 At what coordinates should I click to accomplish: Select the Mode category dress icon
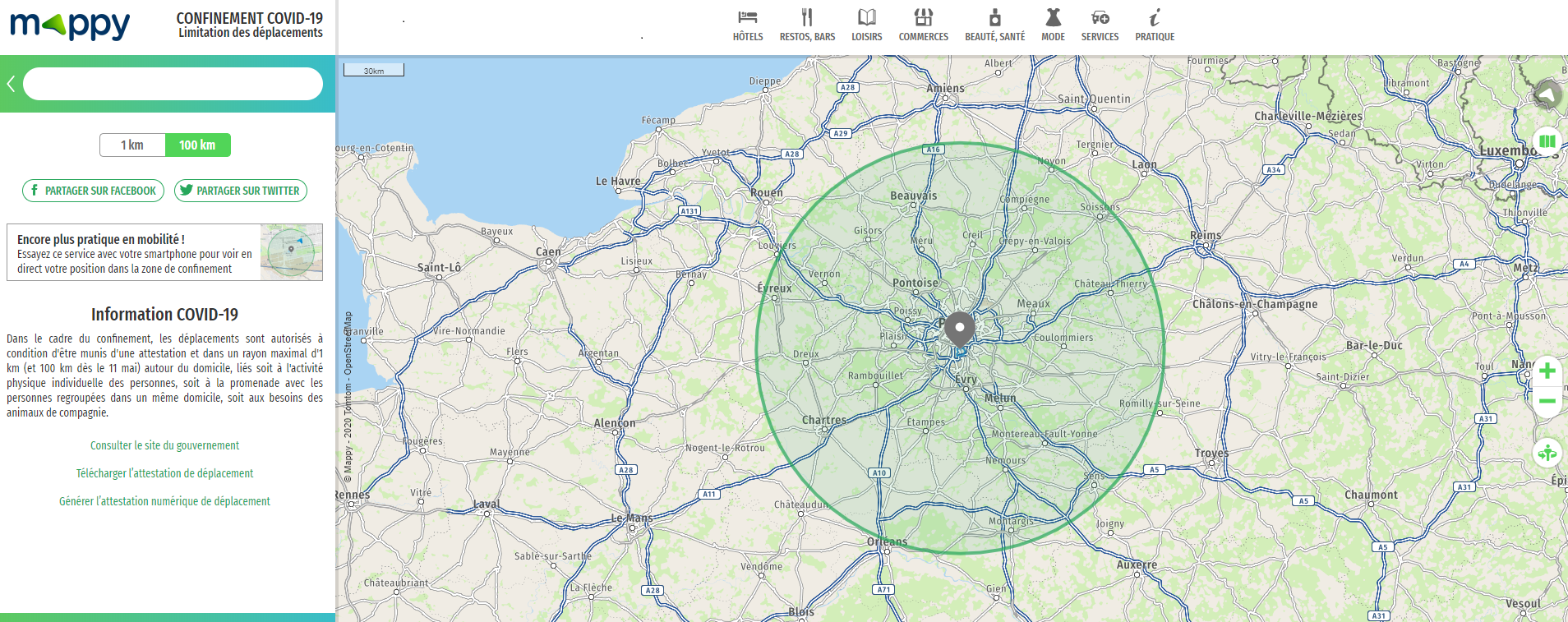[1053, 18]
